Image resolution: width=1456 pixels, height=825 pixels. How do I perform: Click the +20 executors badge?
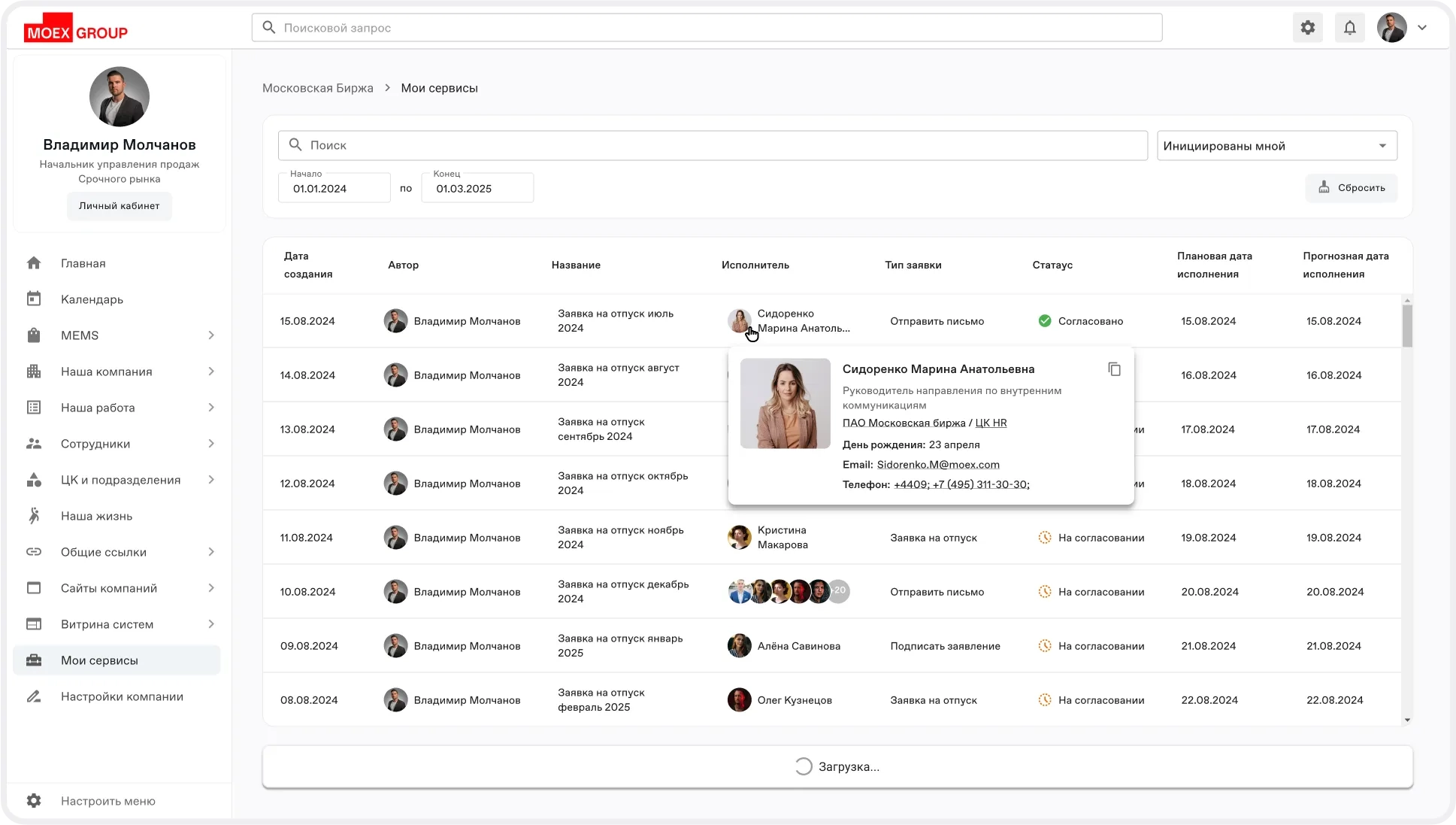(x=840, y=591)
